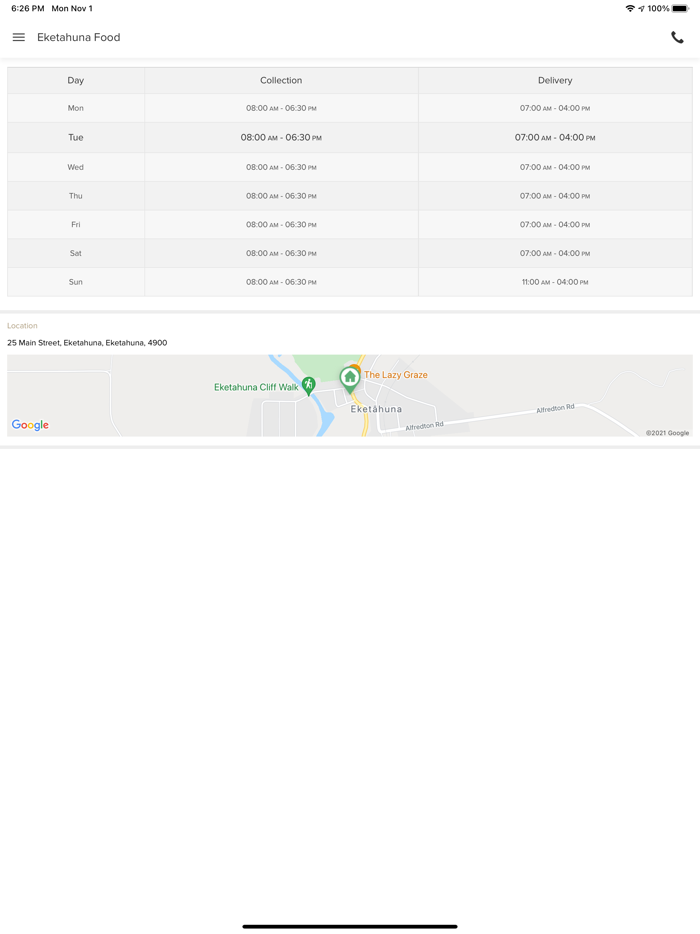Click the Location section label
Viewport: 700px width, 934px height.
click(22, 326)
